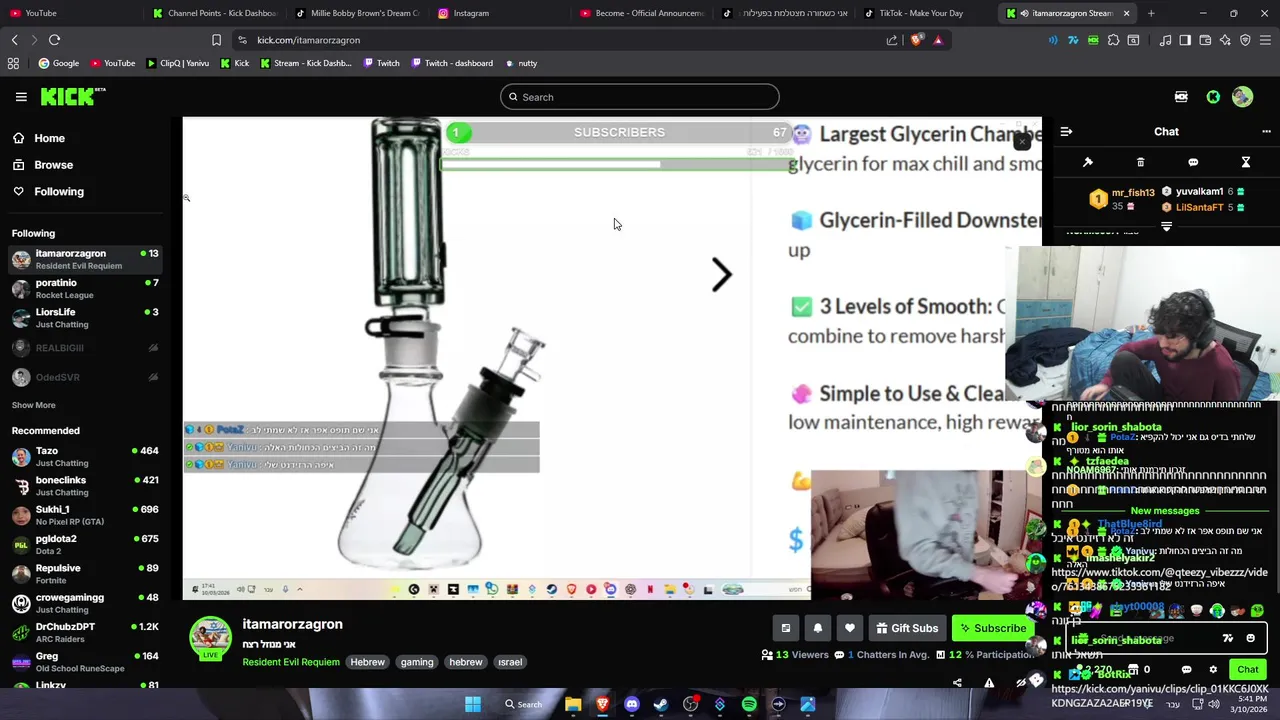Click the heart follow icon under stream
Screen dimensions: 1280x720
point(850,628)
